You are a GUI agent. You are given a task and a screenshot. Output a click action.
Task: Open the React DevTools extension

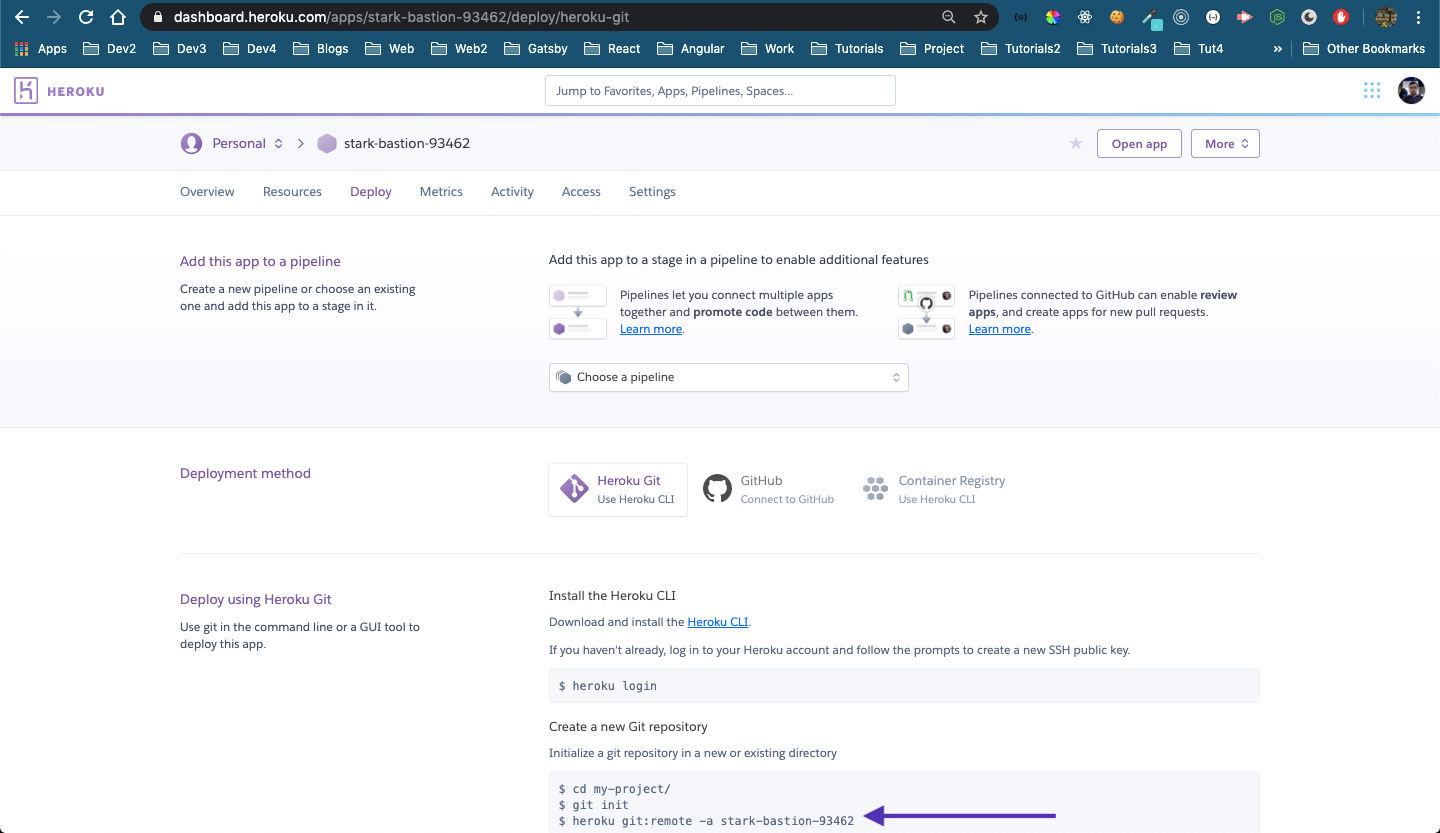pos(1085,17)
